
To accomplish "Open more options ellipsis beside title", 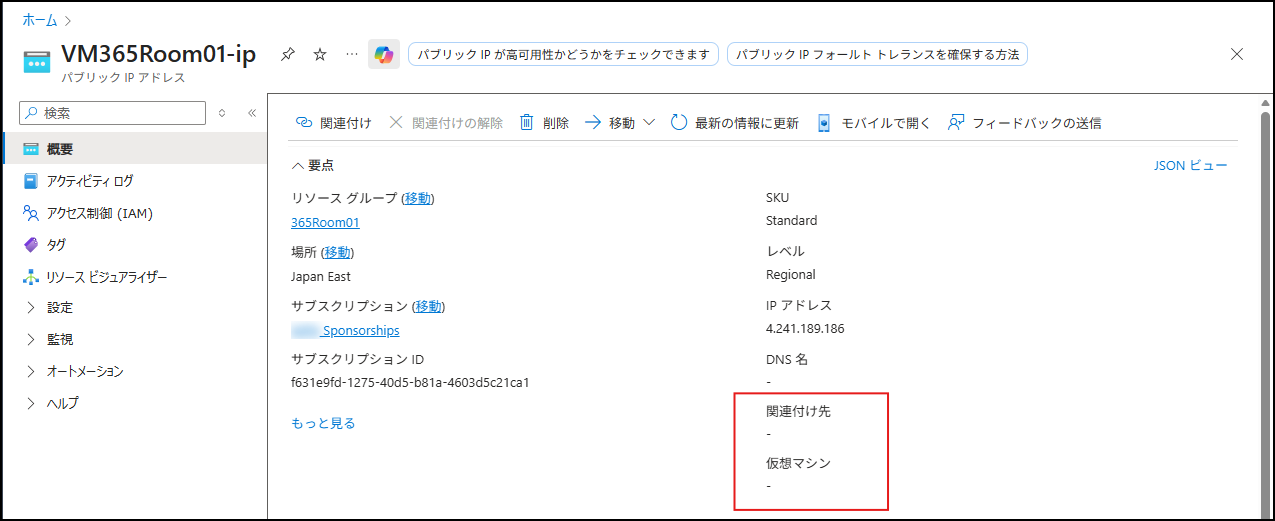I will pos(351,55).
